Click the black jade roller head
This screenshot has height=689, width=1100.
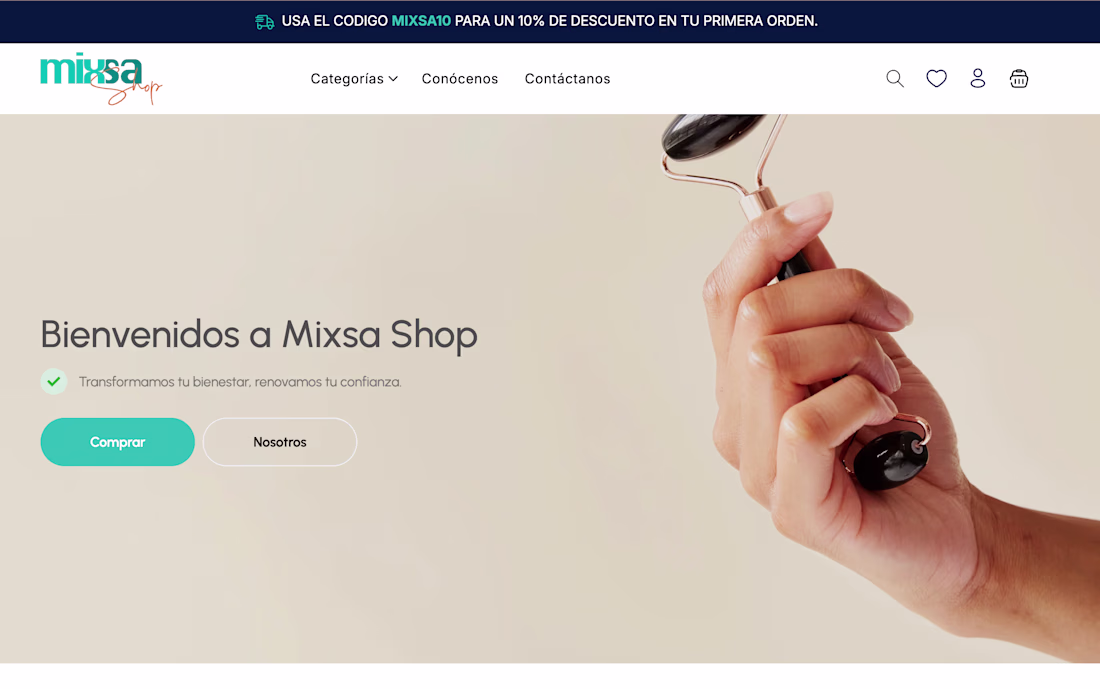(710, 133)
